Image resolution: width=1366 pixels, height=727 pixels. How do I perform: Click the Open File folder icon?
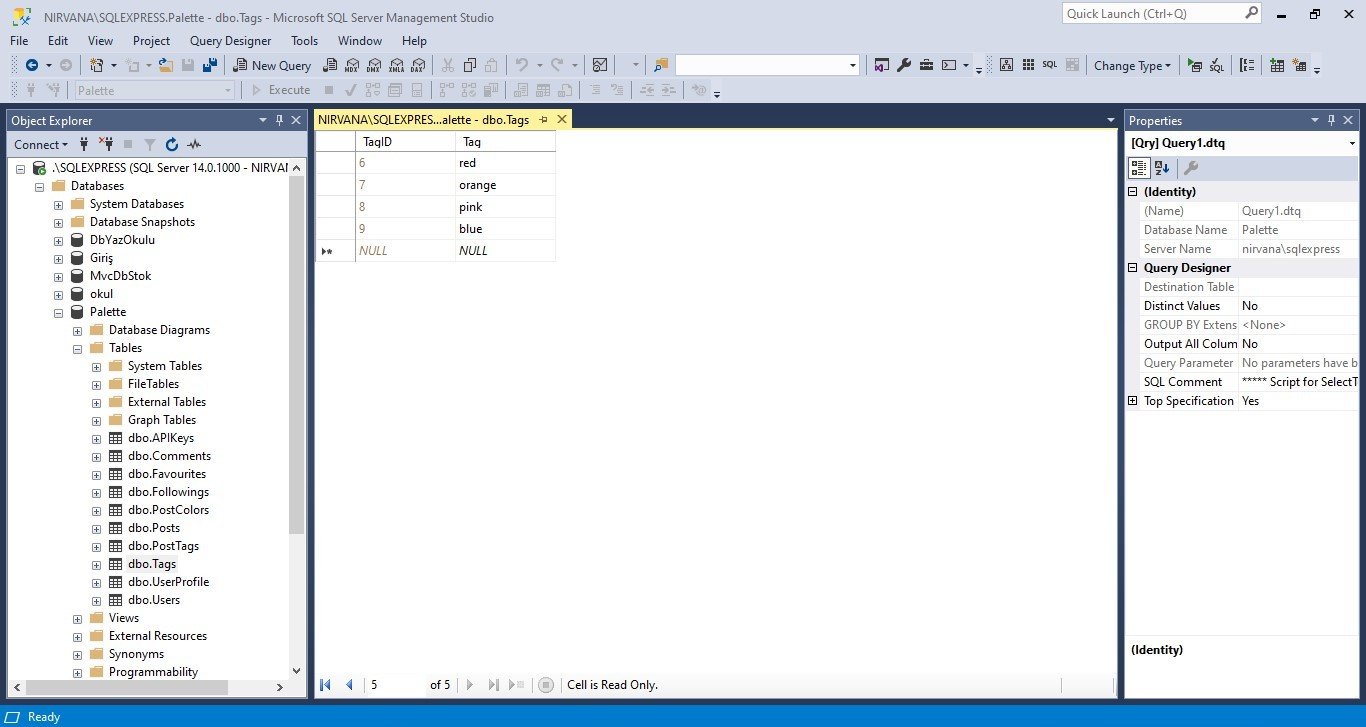click(166, 65)
